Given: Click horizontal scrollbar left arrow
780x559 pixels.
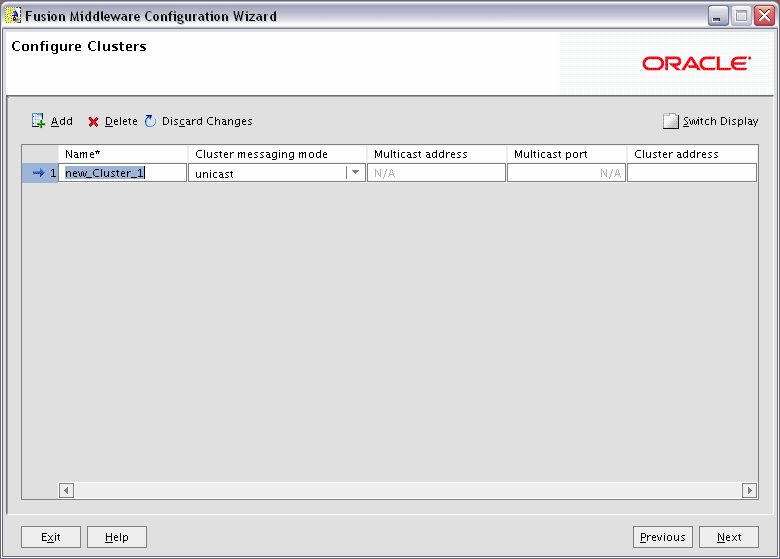Looking at the screenshot, I should (x=66, y=490).
